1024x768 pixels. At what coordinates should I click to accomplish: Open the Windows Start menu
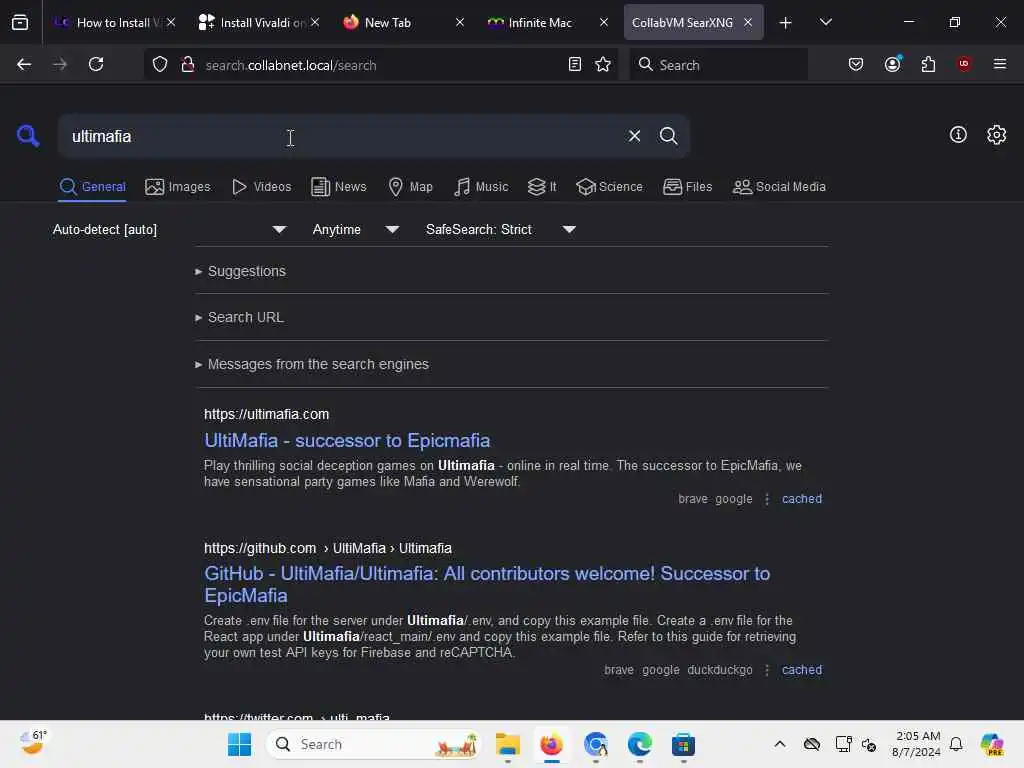[x=239, y=744]
